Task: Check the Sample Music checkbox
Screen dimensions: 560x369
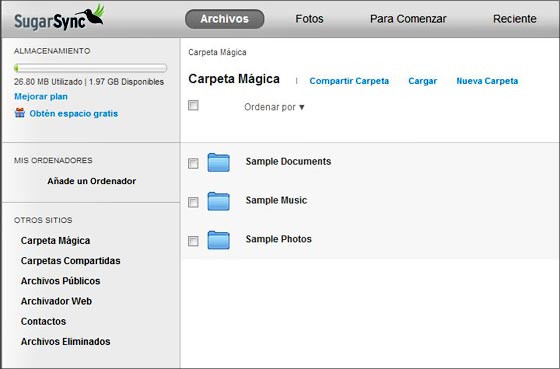Action: click(193, 202)
